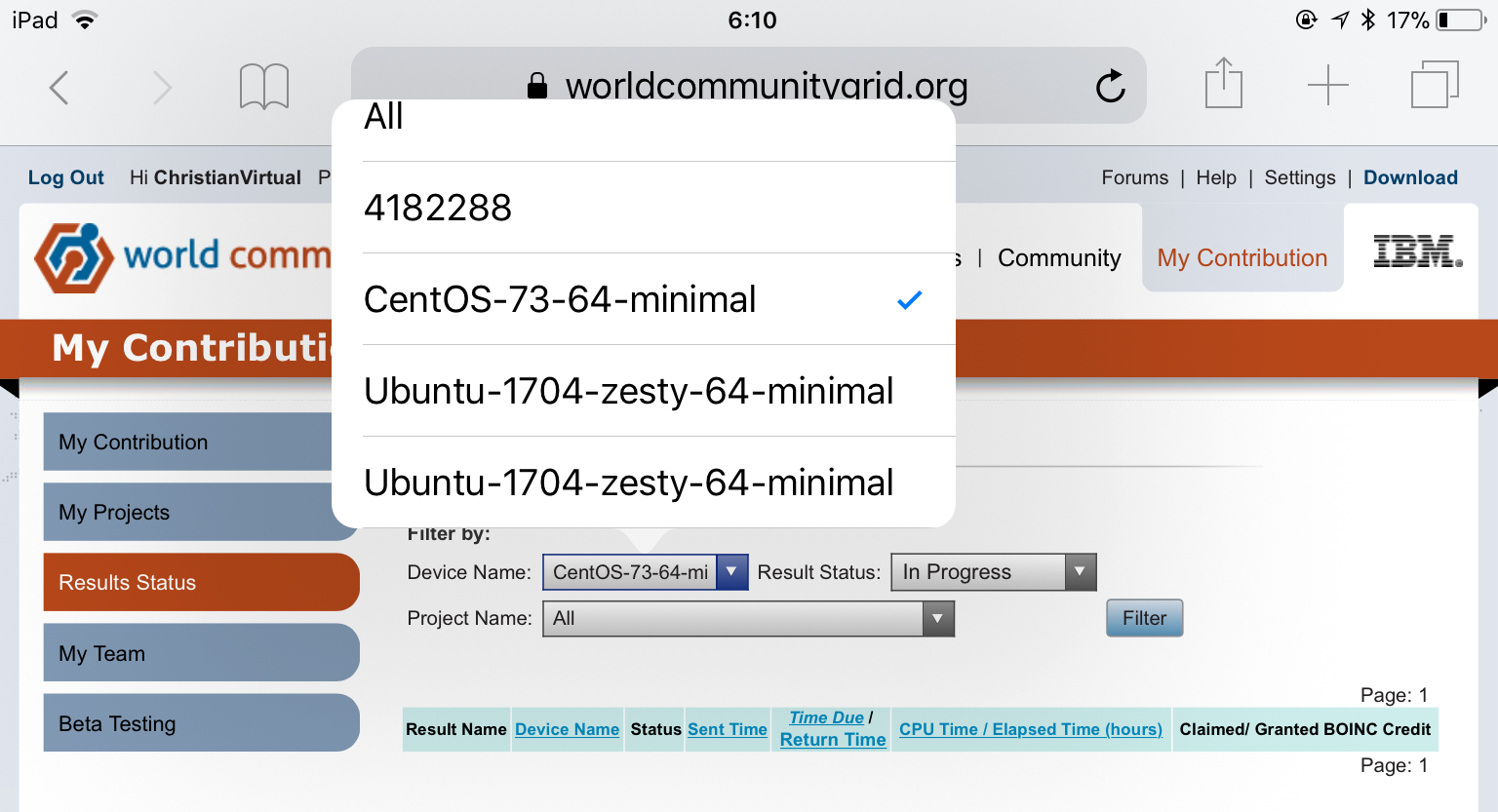Click the World Community Grid logo
1498x812 pixels.
click(181, 257)
